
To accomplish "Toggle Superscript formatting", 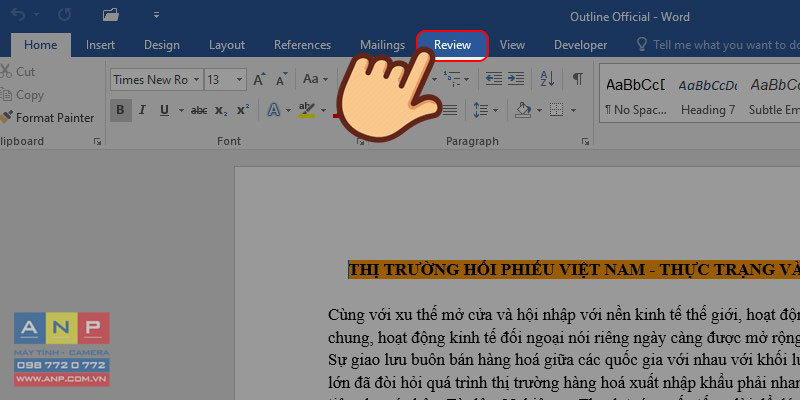I will pos(243,110).
